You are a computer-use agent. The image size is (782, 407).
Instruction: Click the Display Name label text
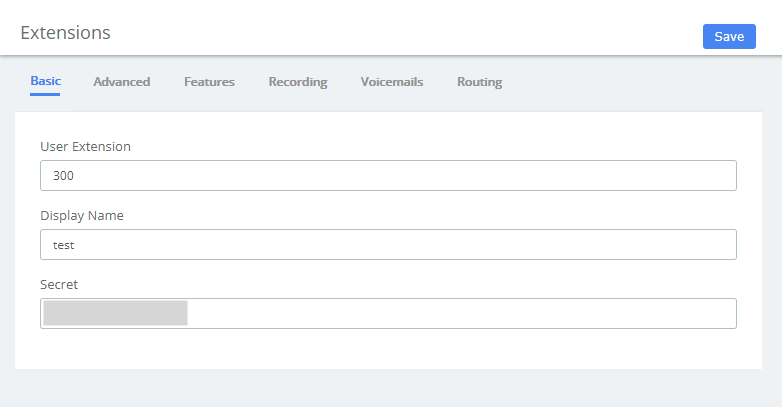tap(81, 216)
